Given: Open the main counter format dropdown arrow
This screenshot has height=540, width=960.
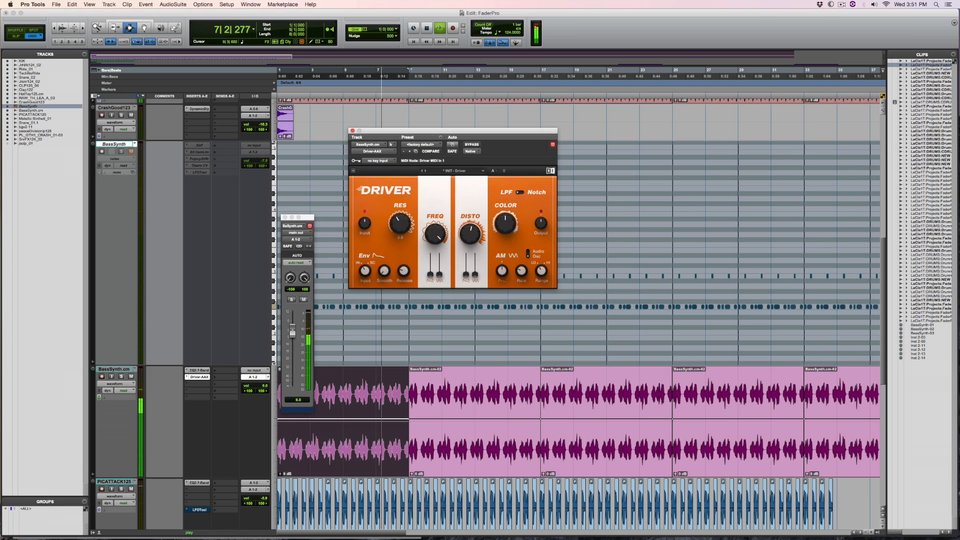Looking at the screenshot, I should pyautogui.click(x=253, y=29).
